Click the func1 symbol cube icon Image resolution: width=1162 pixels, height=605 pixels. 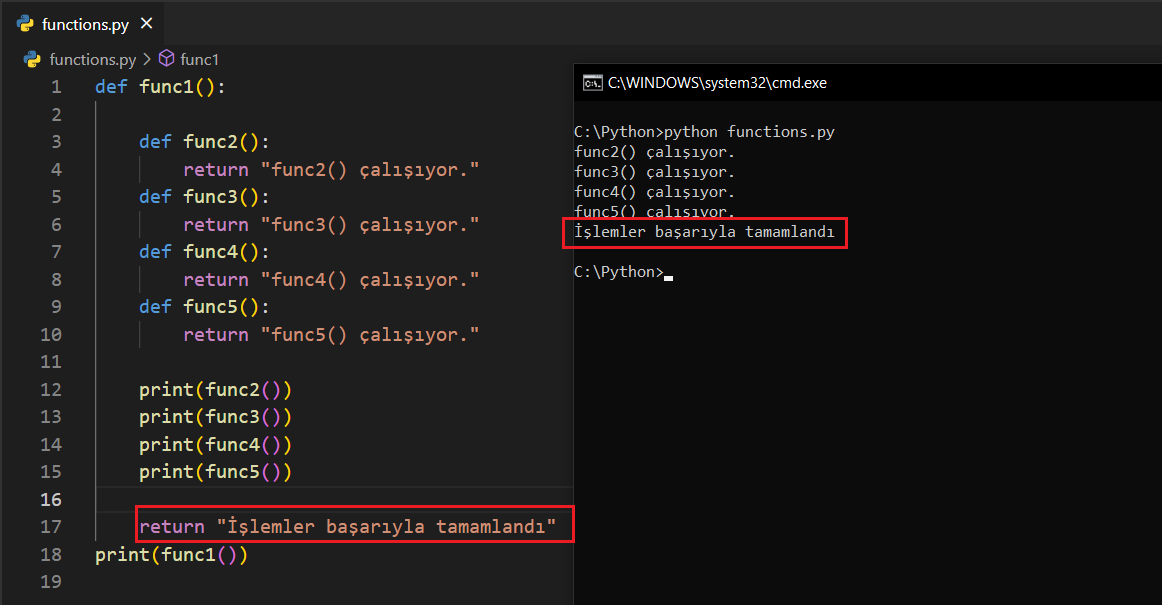click(x=167, y=59)
